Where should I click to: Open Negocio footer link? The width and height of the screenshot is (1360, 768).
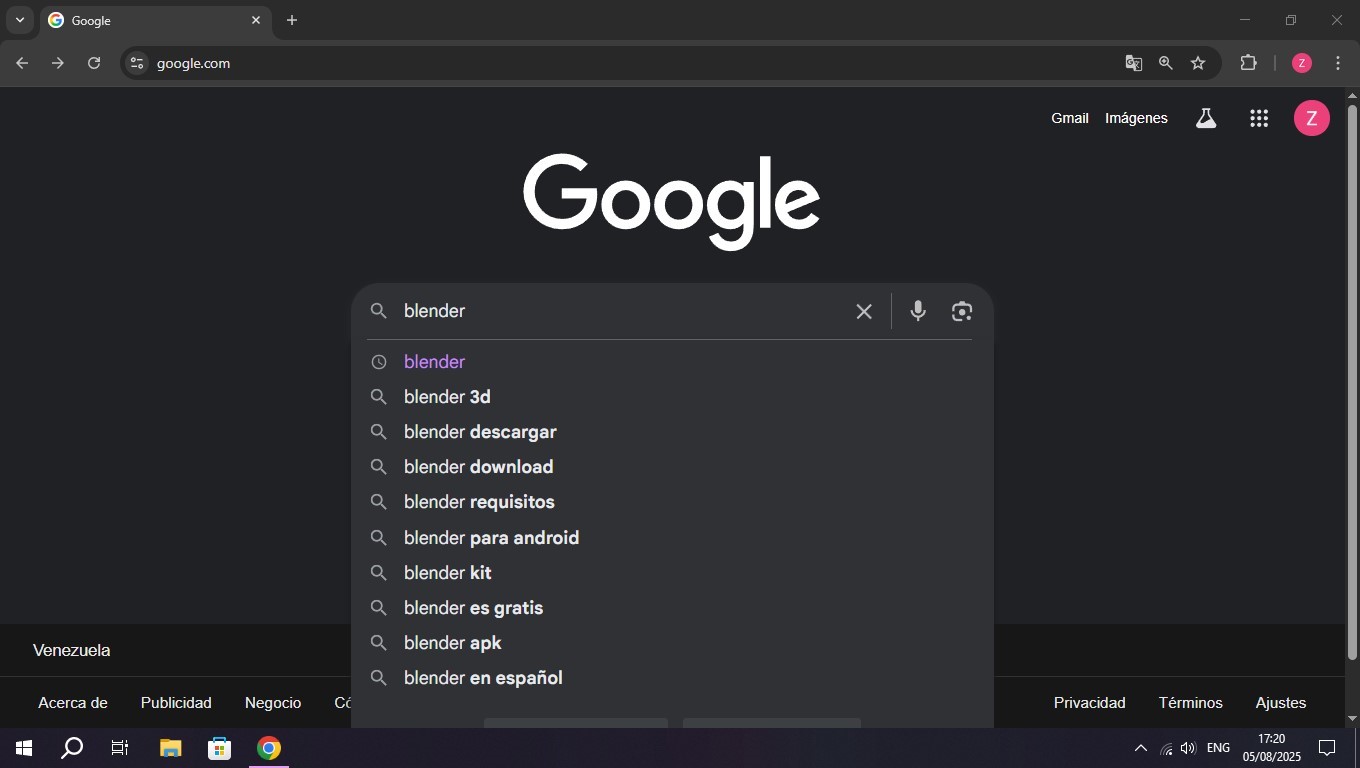point(273,703)
